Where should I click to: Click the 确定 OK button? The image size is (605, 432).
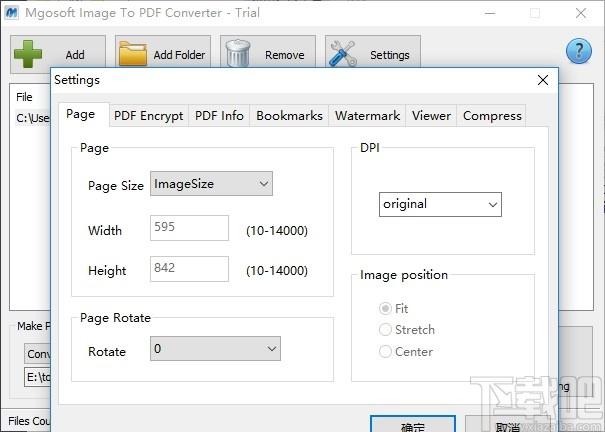pyautogui.click(x=413, y=424)
